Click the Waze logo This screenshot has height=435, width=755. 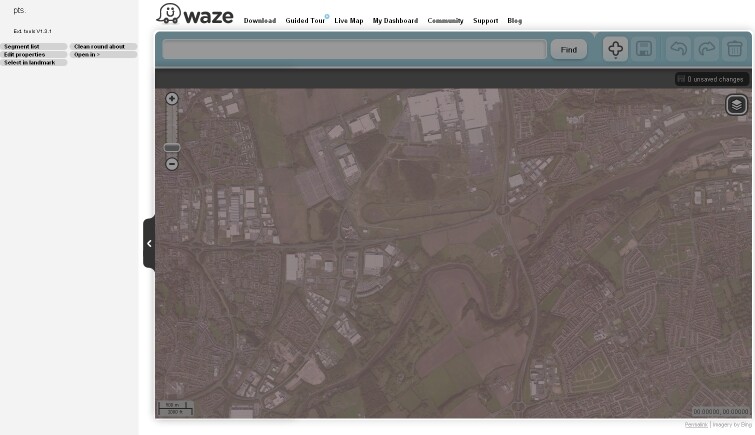click(195, 14)
